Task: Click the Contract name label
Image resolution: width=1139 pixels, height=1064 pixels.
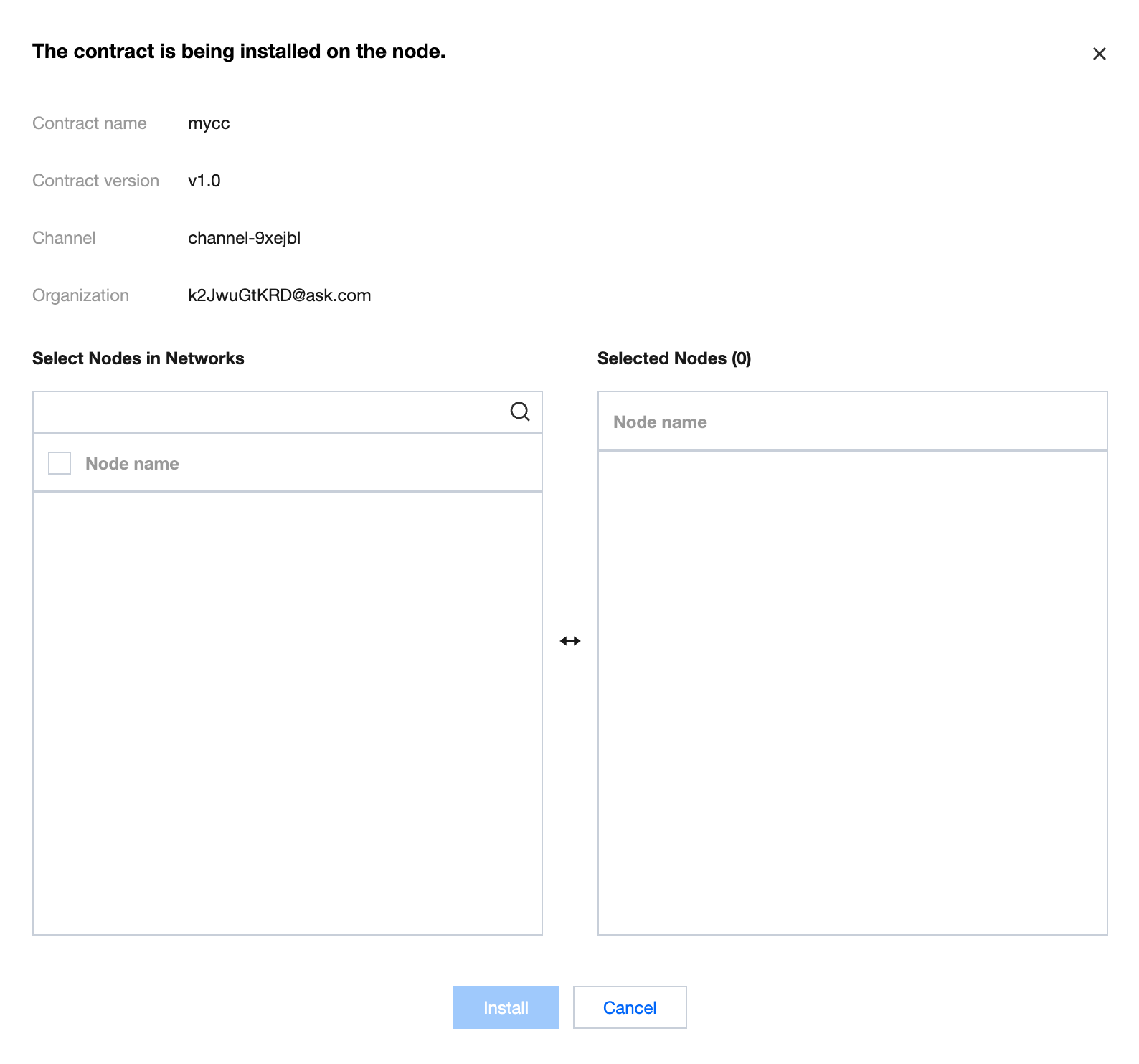Action: coord(90,123)
